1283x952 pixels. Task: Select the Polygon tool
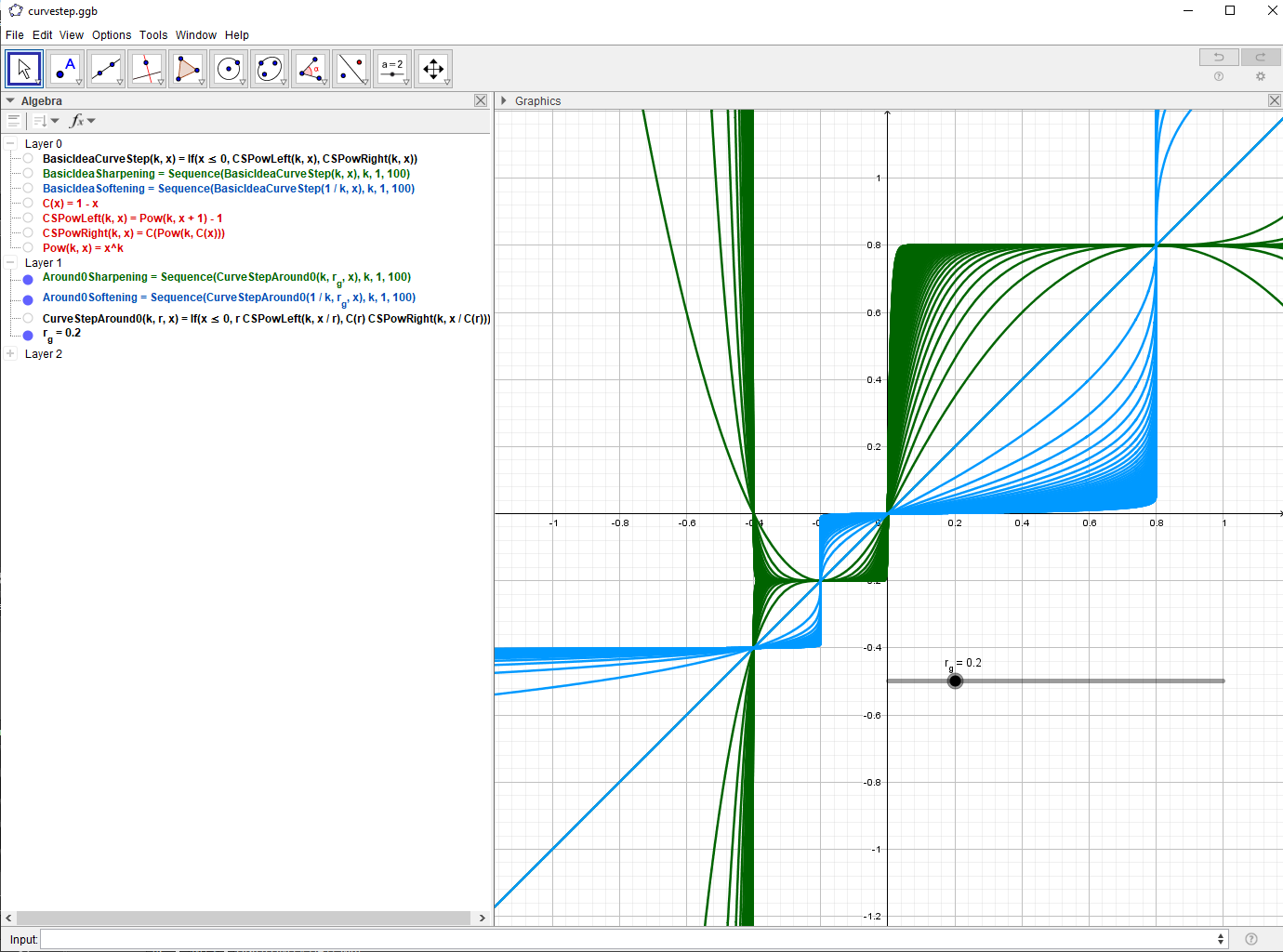tap(188, 69)
